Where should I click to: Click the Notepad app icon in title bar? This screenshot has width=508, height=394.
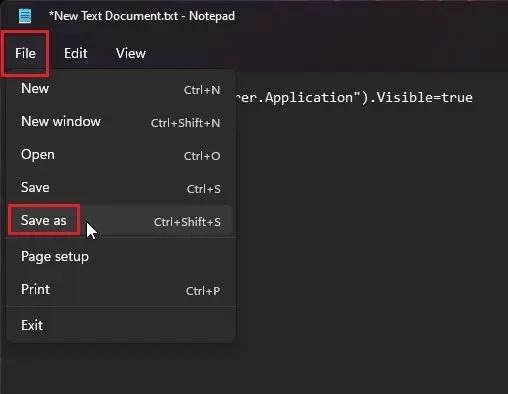25,16
